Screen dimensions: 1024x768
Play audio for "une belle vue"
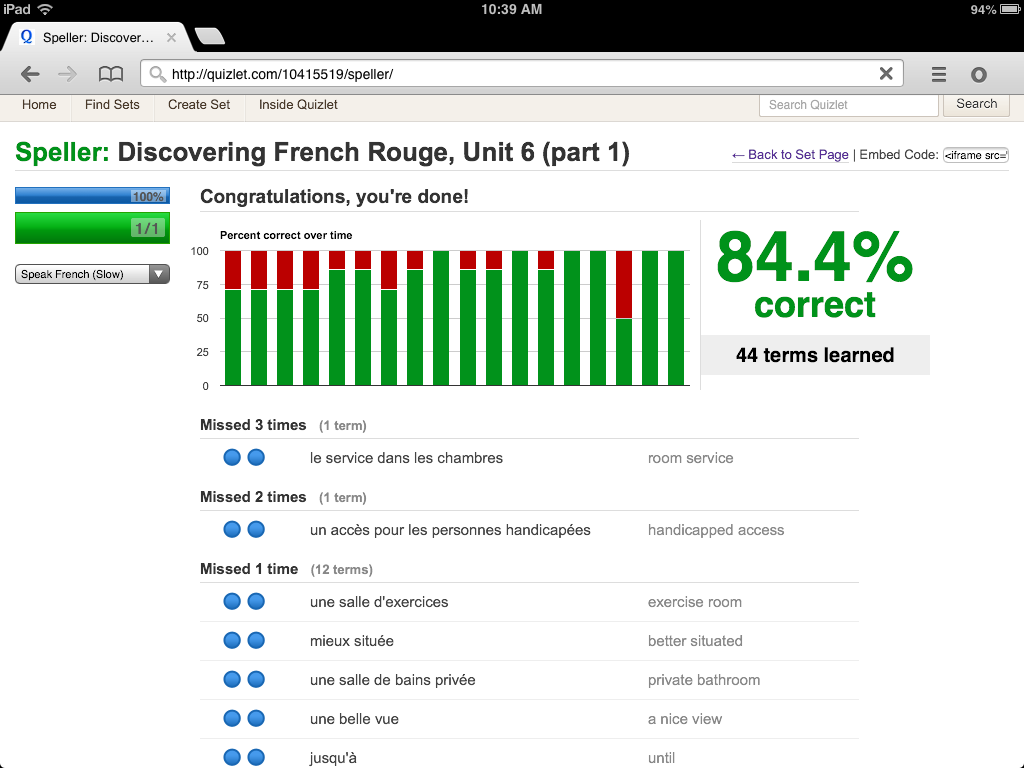tap(232, 718)
